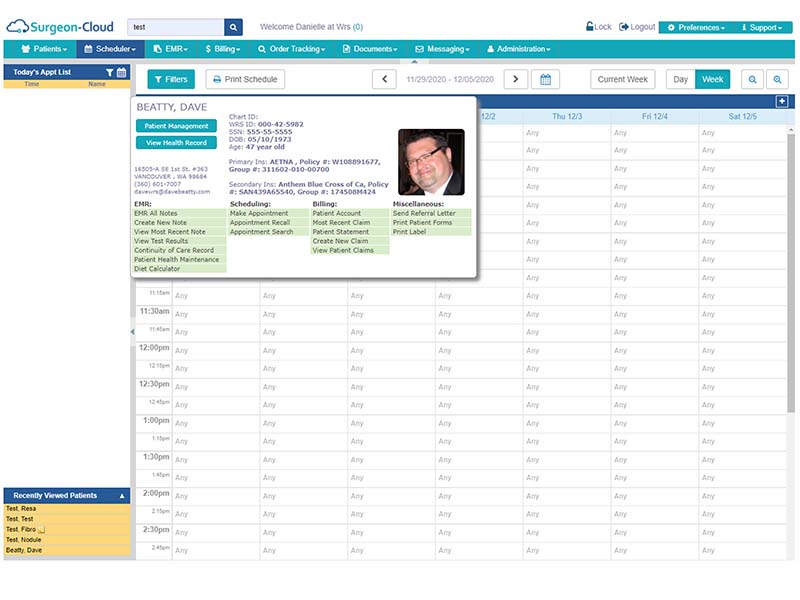The width and height of the screenshot is (800, 600).
Task: Switch to Week view
Action: coord(712,79)
